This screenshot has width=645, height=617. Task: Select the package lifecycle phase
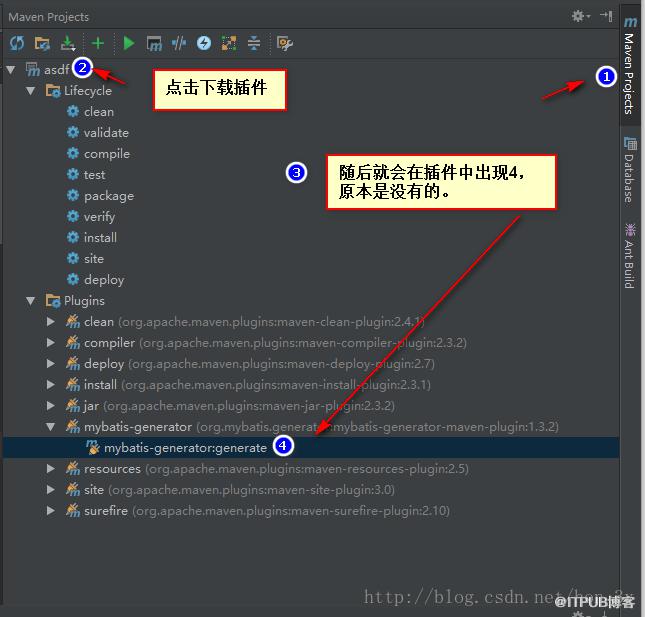click(109, 196)
